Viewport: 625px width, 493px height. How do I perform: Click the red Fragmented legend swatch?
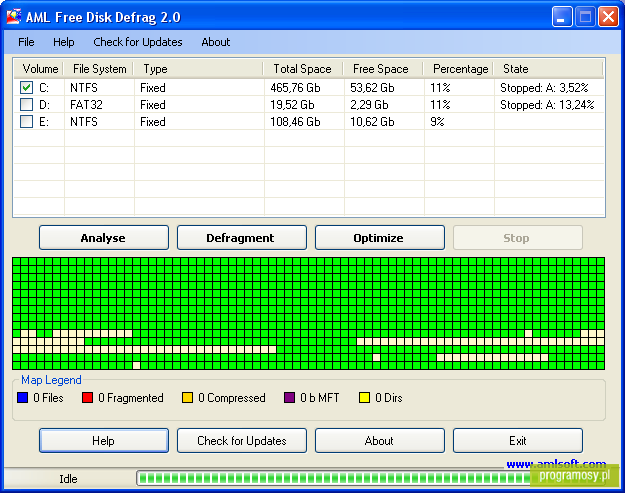[87, 397]
